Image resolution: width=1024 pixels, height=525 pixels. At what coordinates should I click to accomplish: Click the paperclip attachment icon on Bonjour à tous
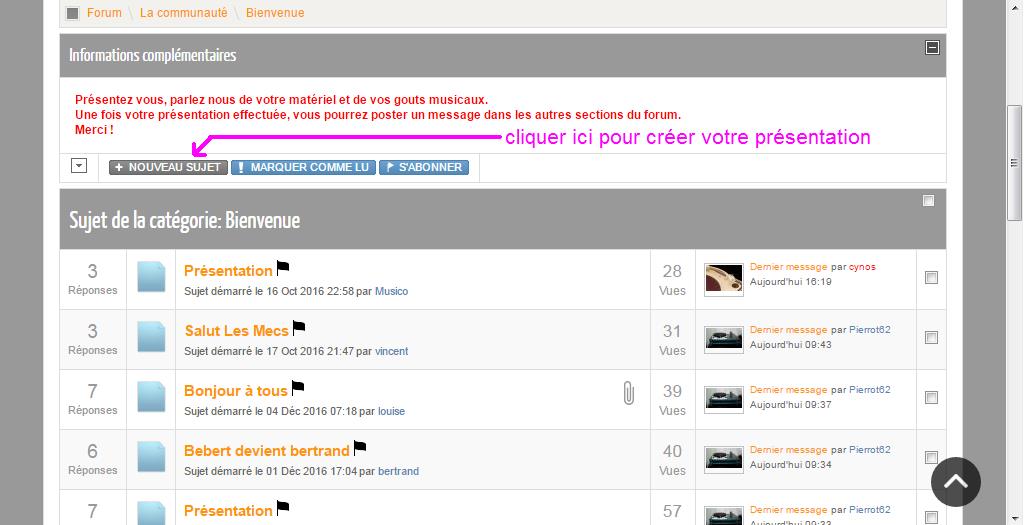(x=628, y=393)
